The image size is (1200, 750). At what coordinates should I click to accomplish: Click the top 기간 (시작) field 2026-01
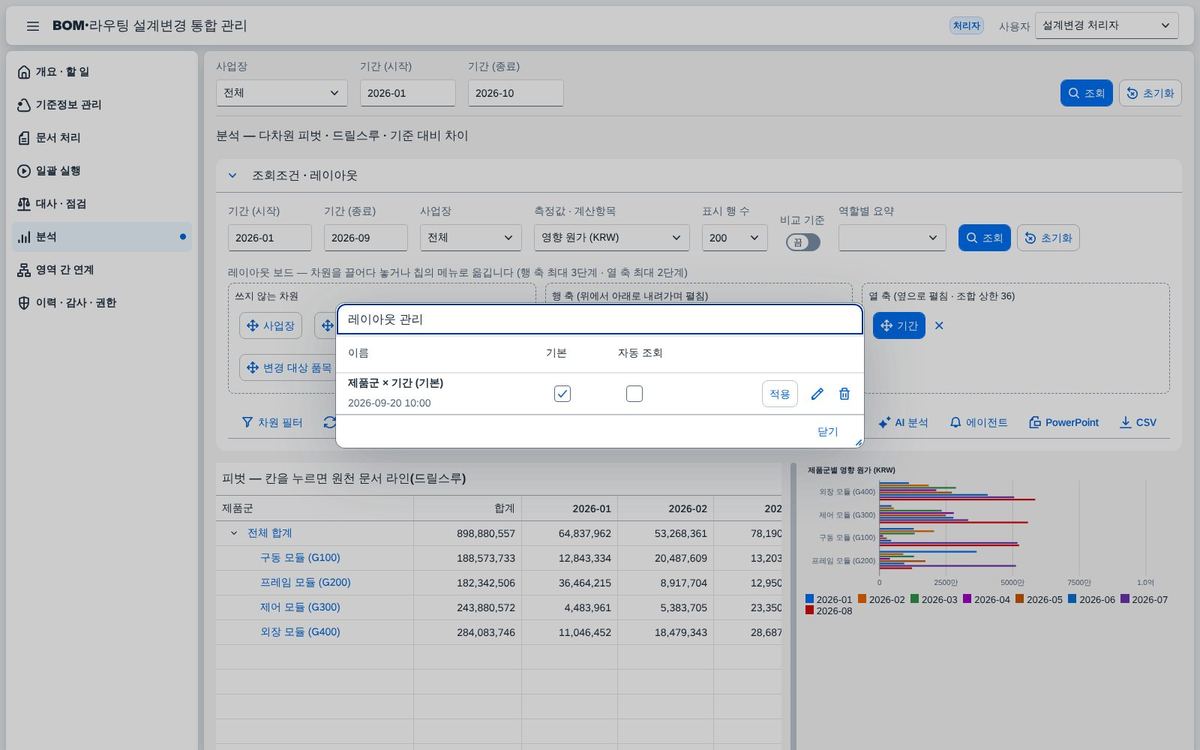(x=408, y=93)
